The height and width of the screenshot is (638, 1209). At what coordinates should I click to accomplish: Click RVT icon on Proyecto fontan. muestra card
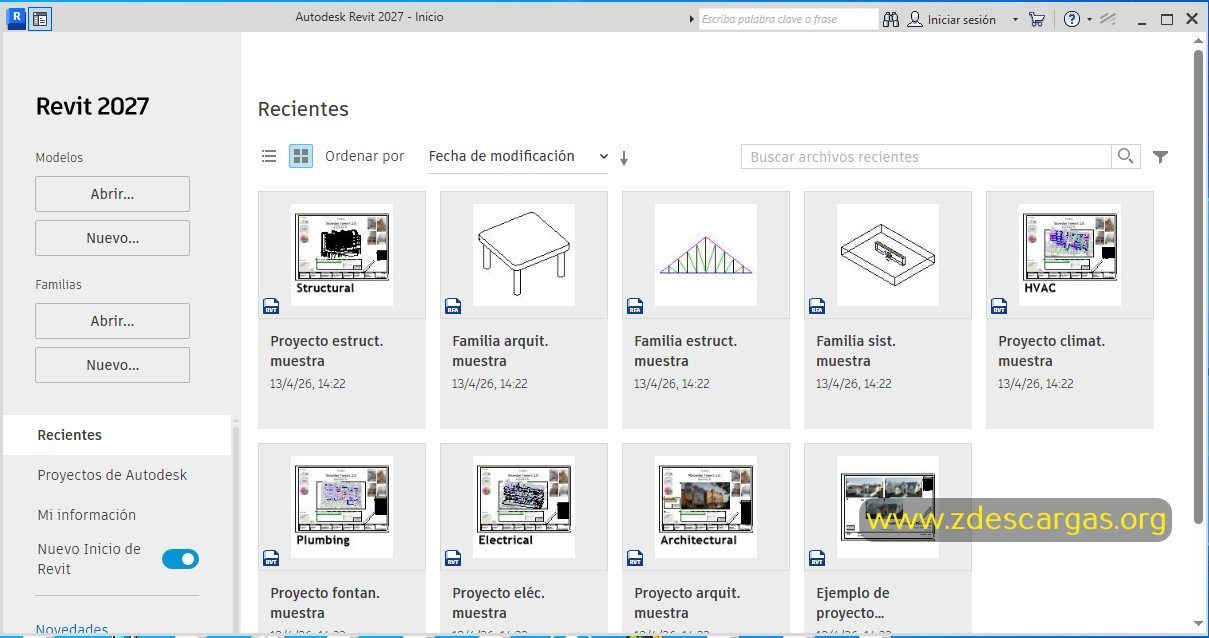point(271,559)
